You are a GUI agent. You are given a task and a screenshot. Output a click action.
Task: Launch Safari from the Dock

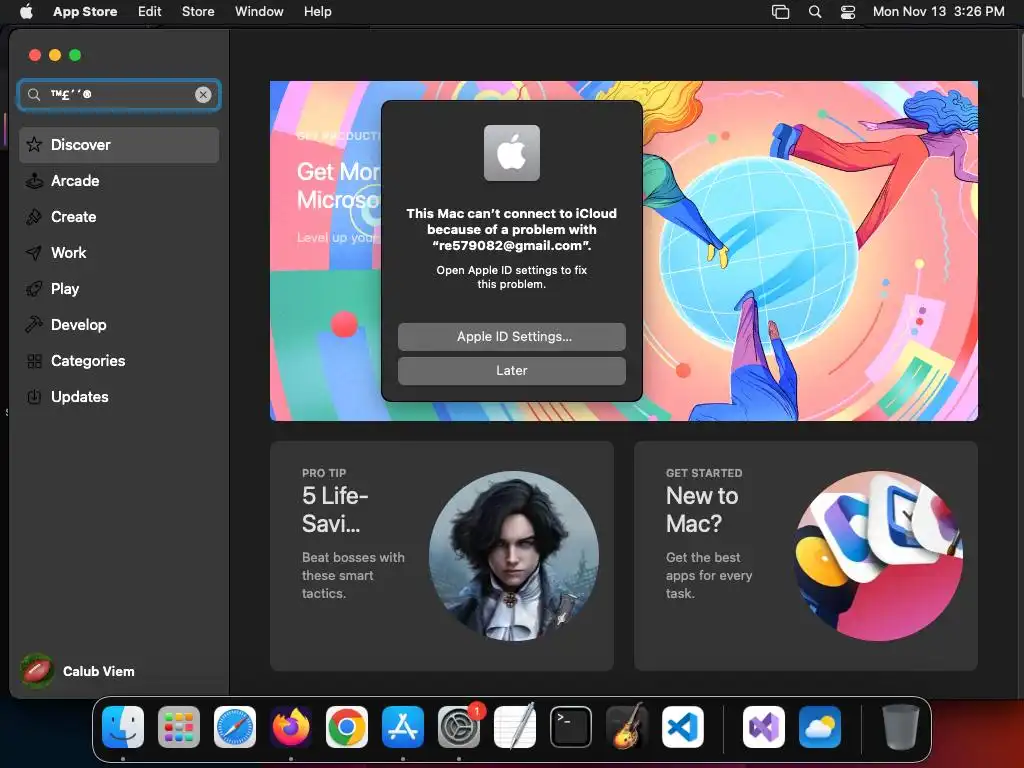(234, 726)
